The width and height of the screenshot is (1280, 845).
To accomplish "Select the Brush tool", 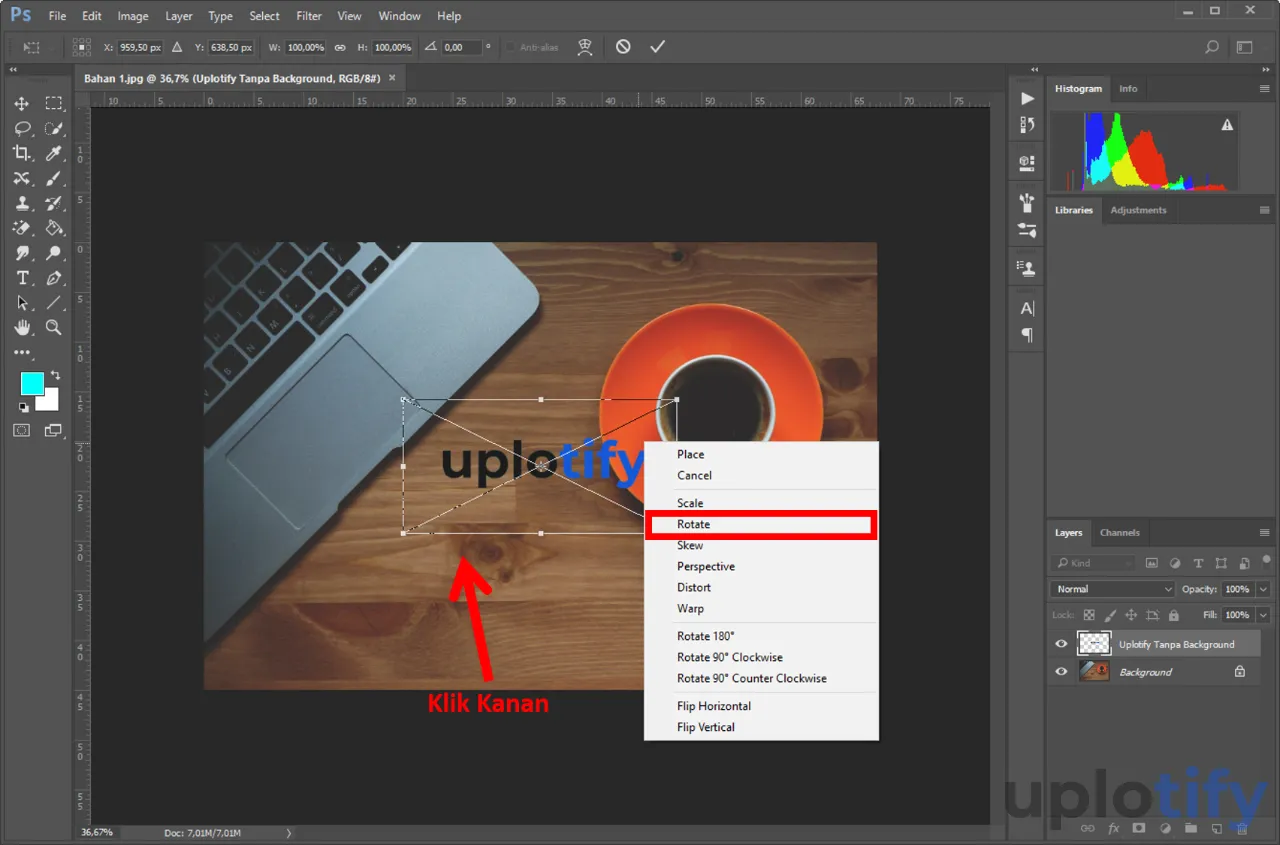I will [x=54, y=178].
